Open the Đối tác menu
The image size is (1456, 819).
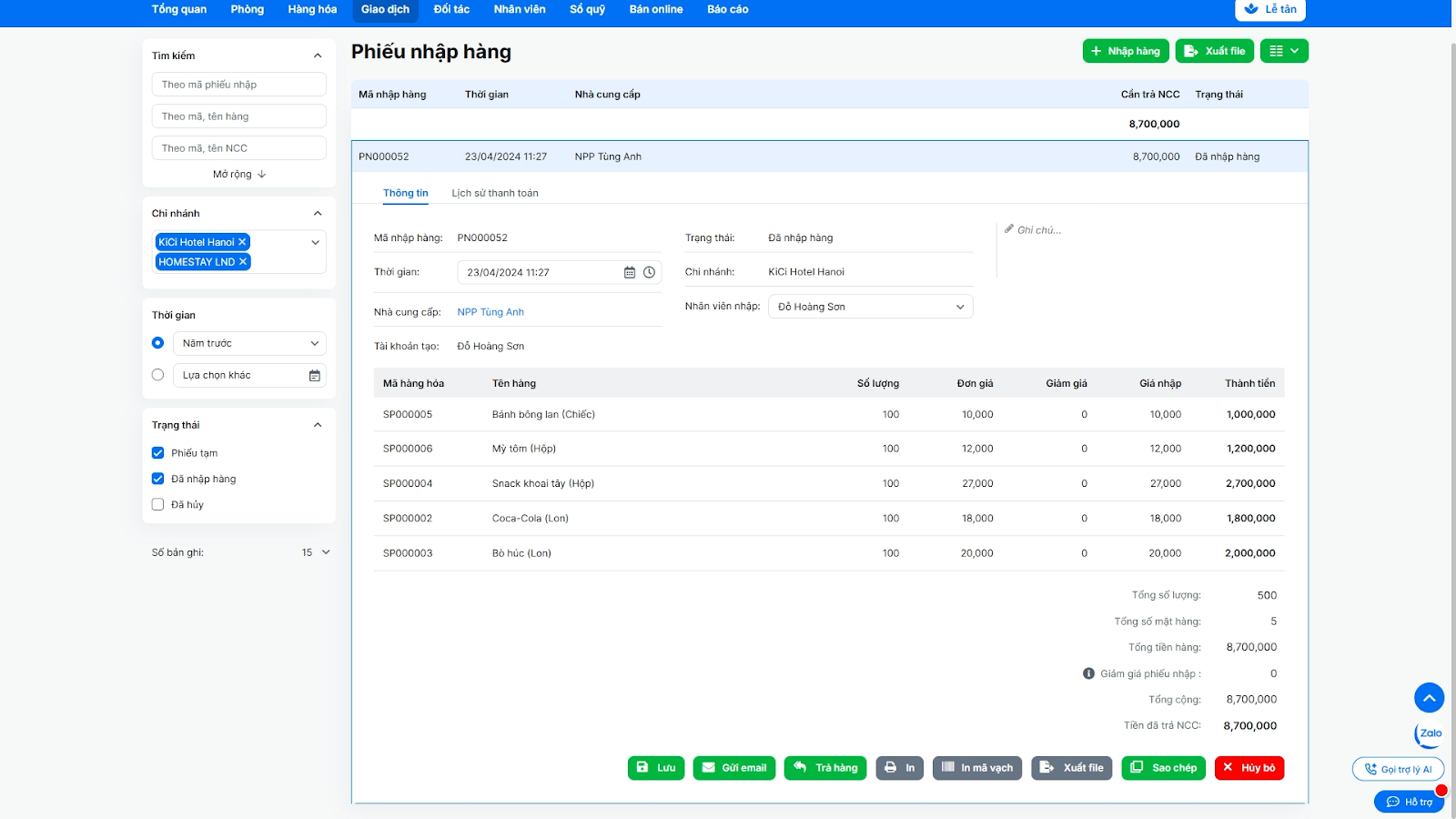click(x=451, y=9)
